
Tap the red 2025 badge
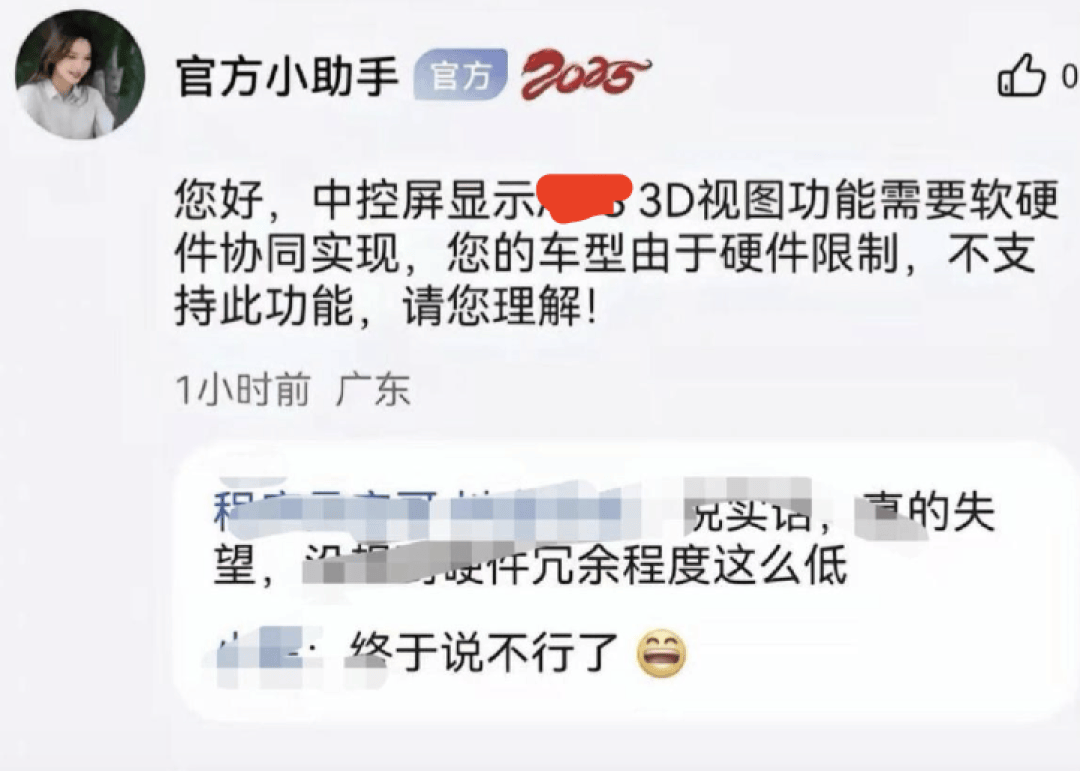584,74
